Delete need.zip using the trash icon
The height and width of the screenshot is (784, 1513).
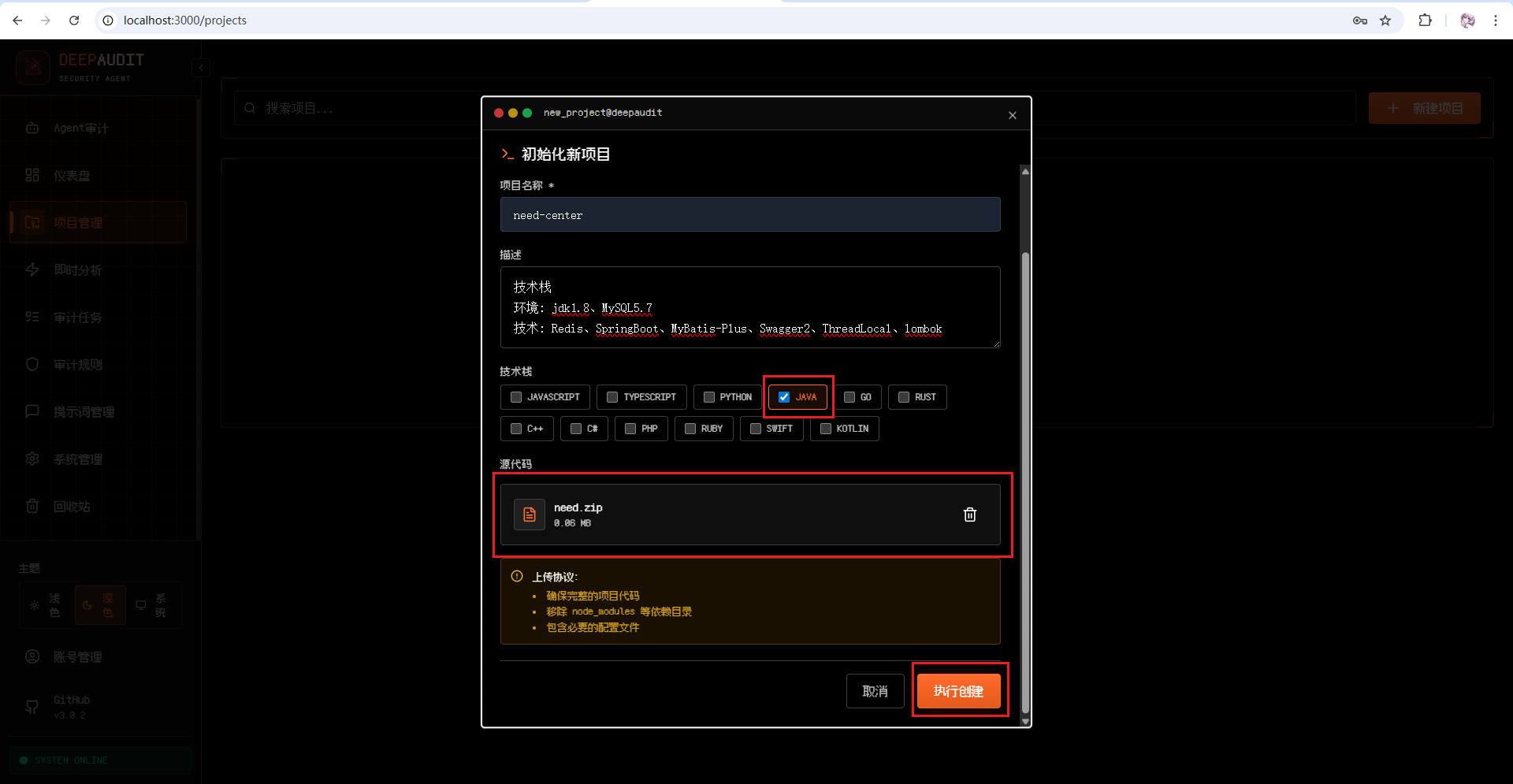970,515
